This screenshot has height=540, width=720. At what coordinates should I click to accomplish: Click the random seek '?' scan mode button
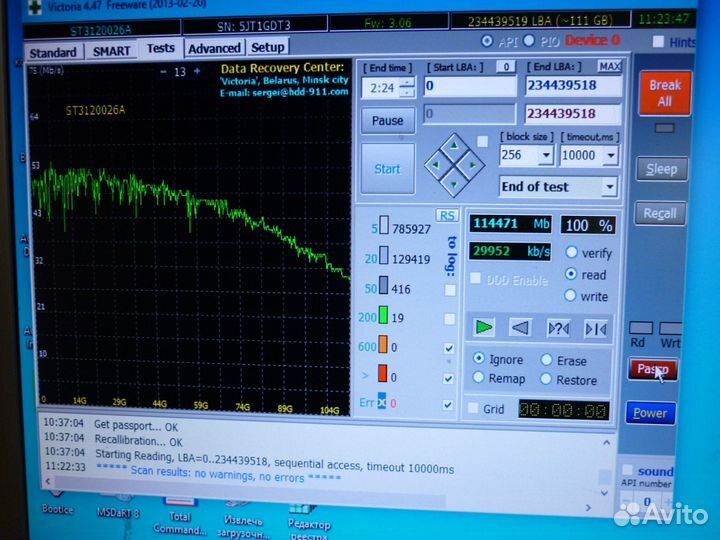click(x=559, y=328)
